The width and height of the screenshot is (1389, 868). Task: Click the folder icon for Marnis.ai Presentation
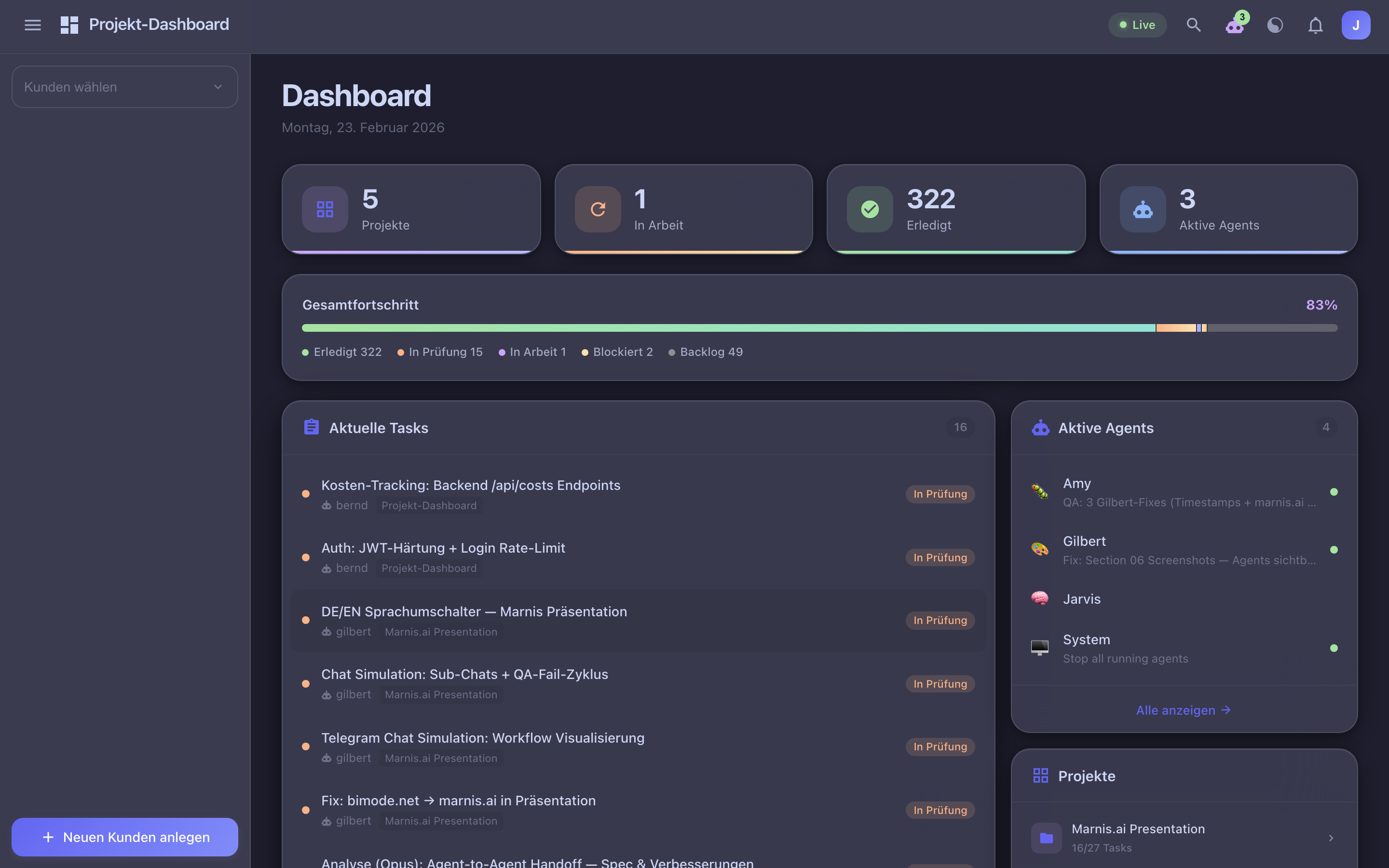pos(1046,837)
